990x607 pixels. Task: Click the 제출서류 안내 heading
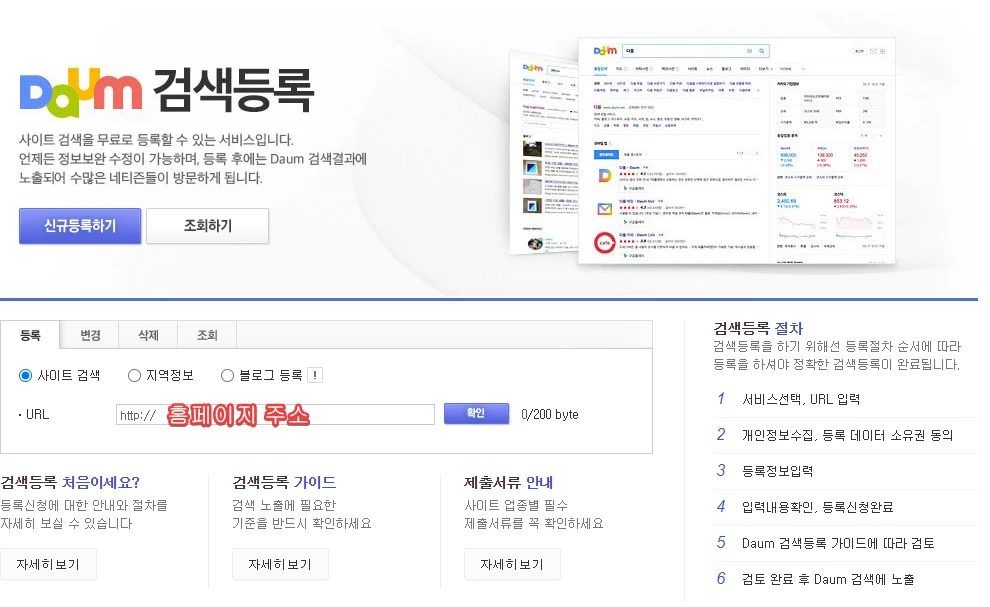508,483
